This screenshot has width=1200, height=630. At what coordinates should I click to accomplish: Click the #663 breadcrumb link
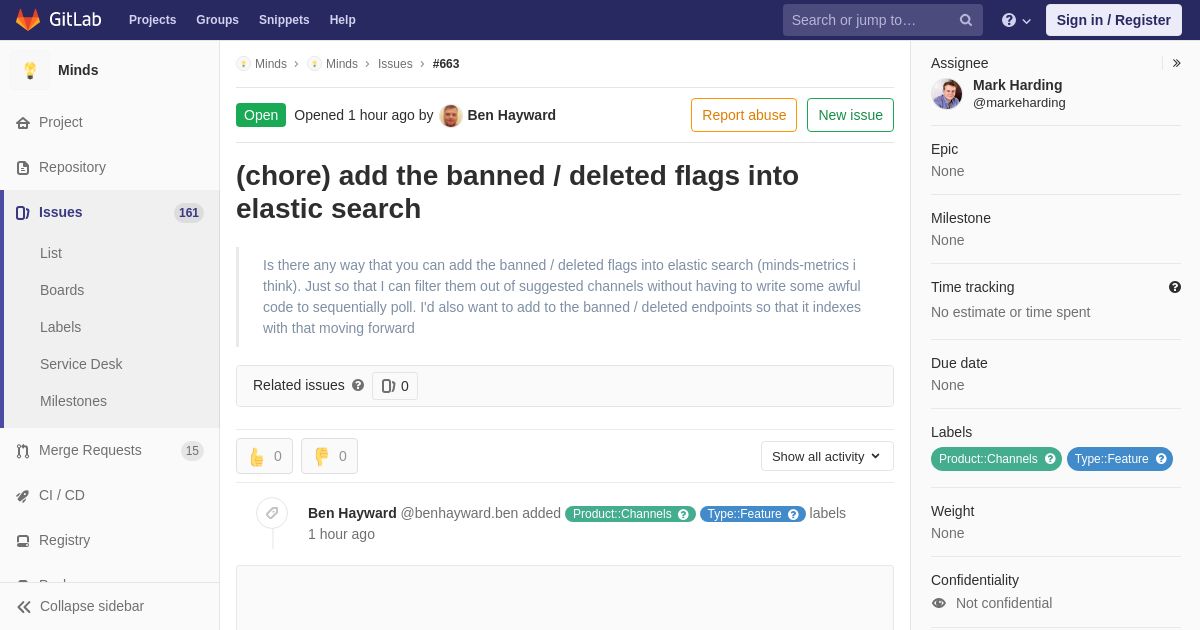(x=446, y=64)
